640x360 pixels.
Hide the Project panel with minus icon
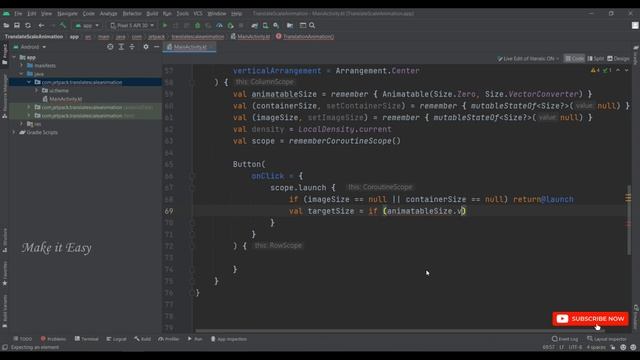coord(156,47)
